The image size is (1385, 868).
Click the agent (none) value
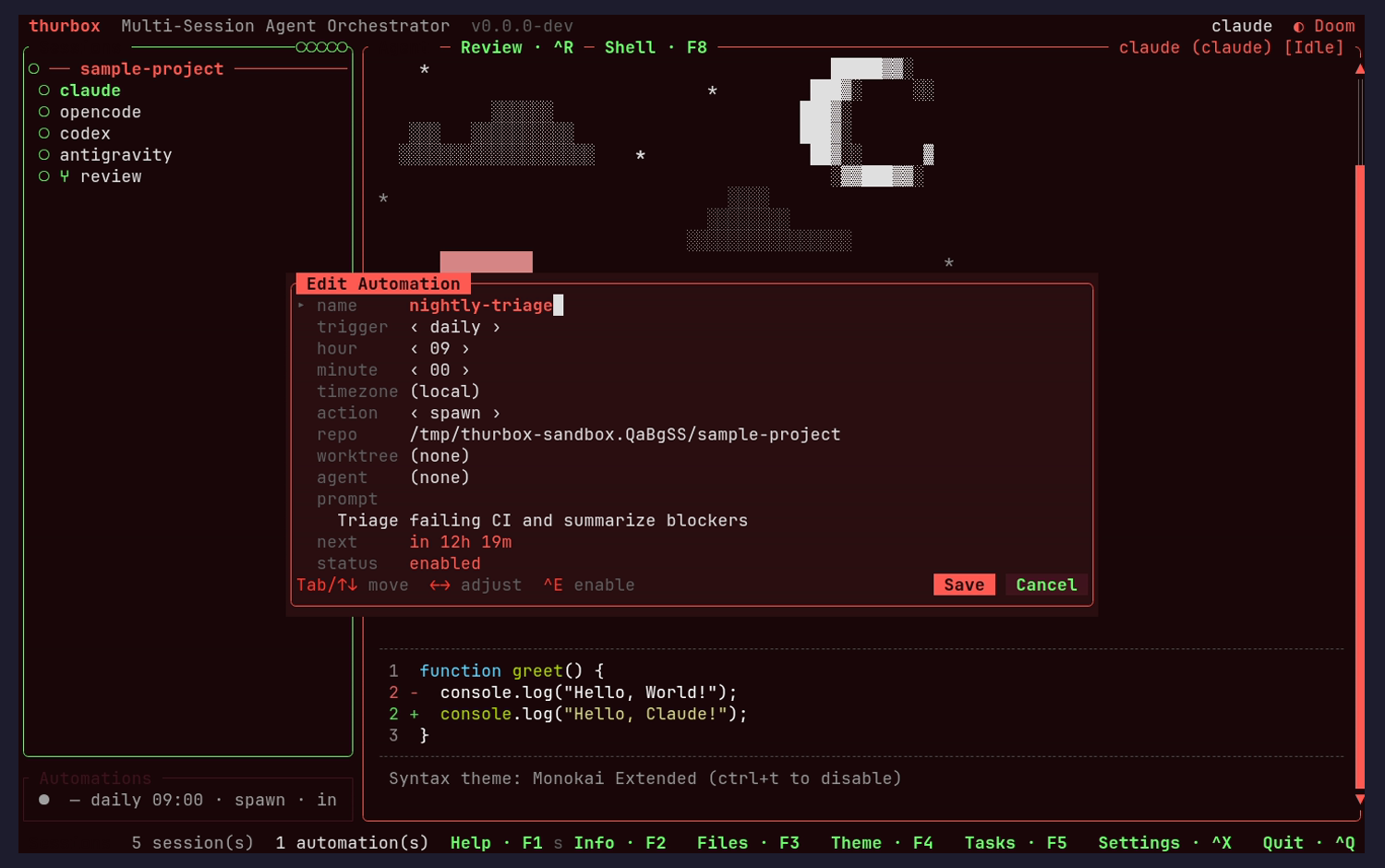(440, 477)
